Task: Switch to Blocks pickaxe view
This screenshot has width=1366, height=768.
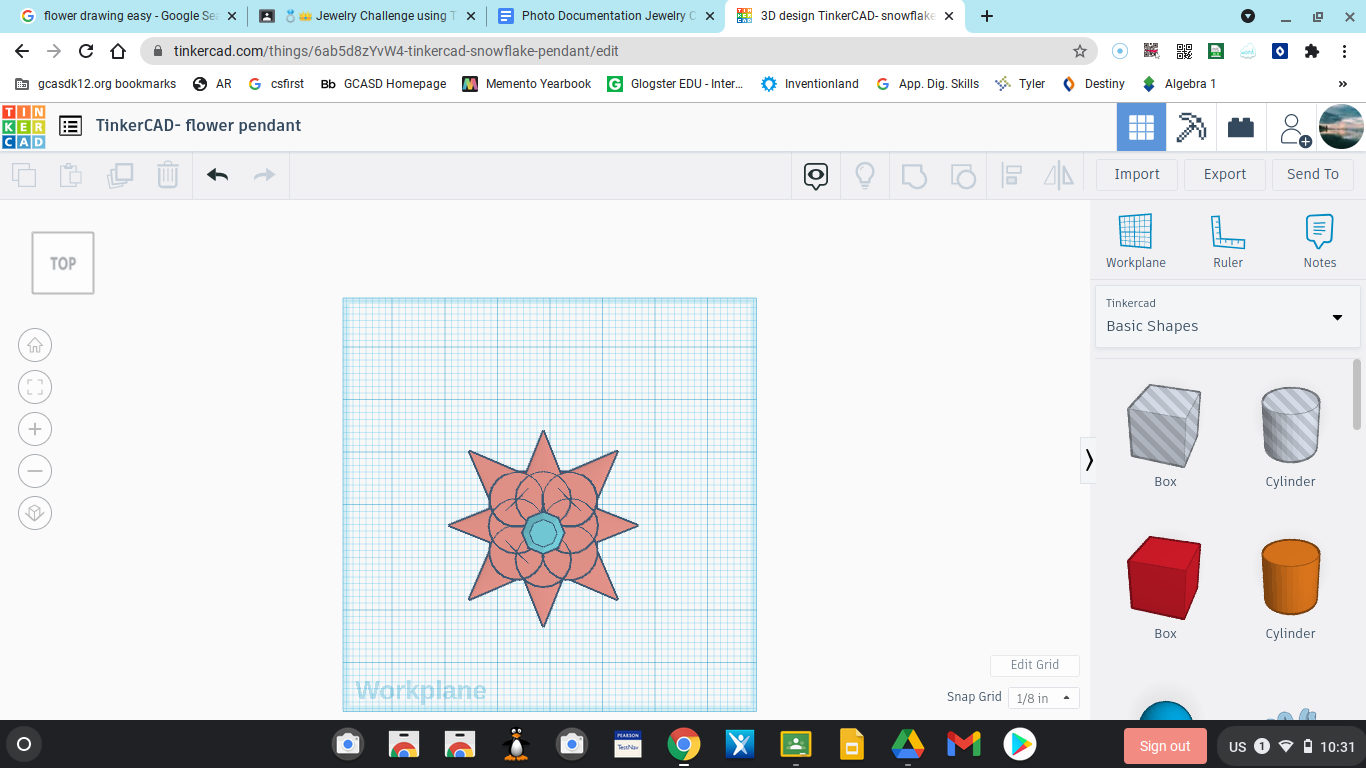Action: pos(1190,127)
